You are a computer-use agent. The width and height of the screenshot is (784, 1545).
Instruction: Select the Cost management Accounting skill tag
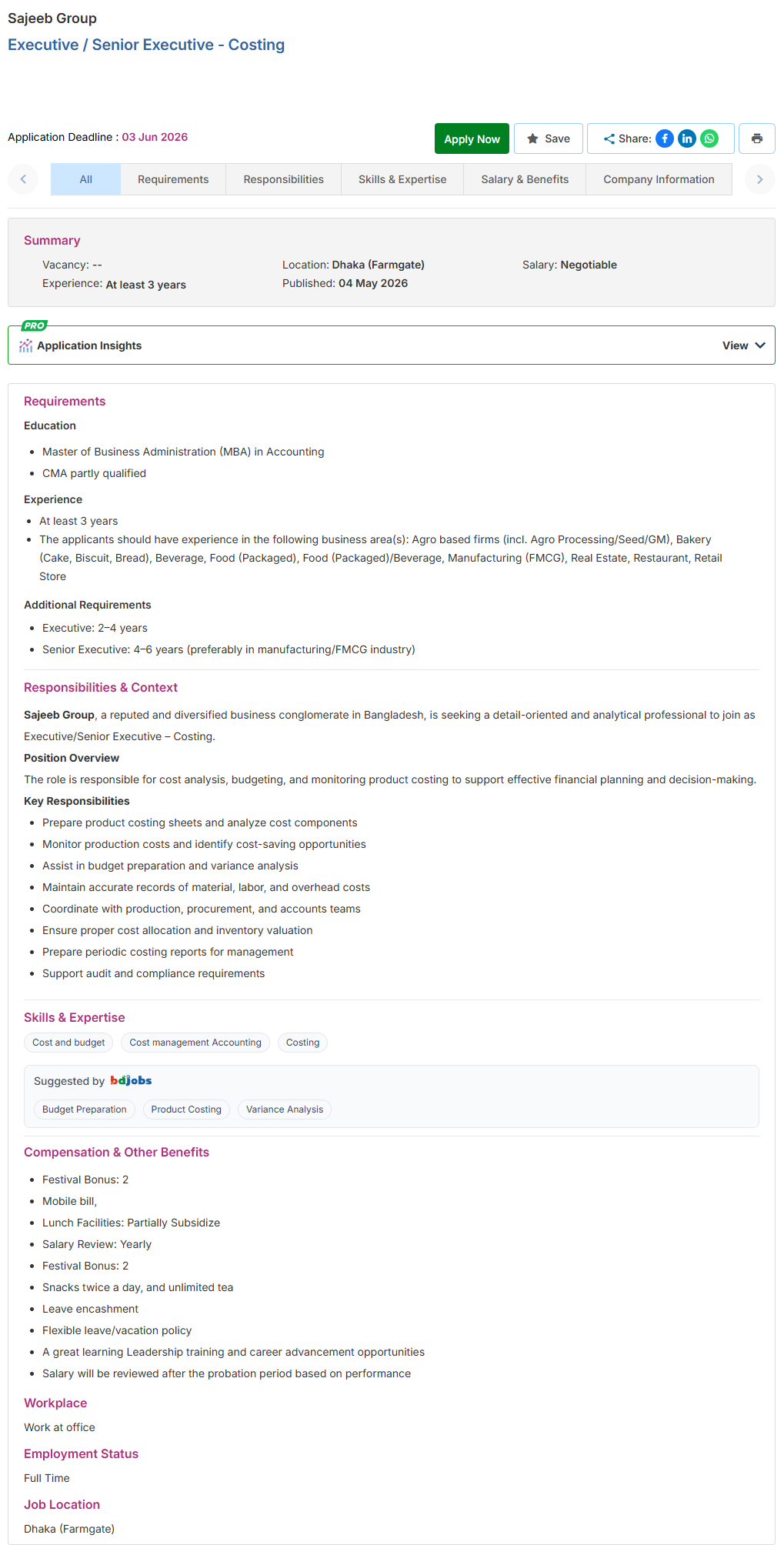pos(195,1043)
